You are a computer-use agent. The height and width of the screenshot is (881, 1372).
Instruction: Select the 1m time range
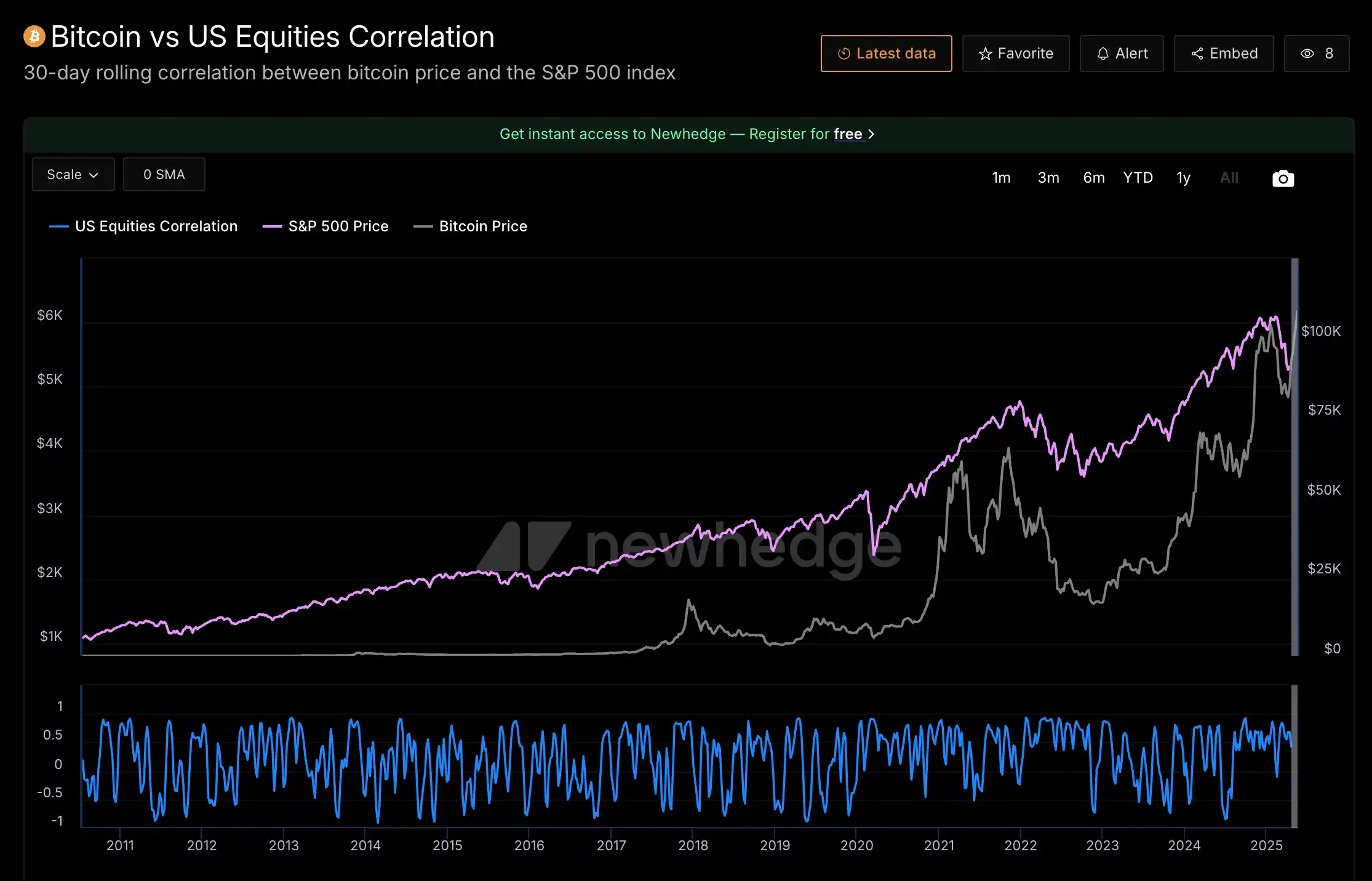1001,178
